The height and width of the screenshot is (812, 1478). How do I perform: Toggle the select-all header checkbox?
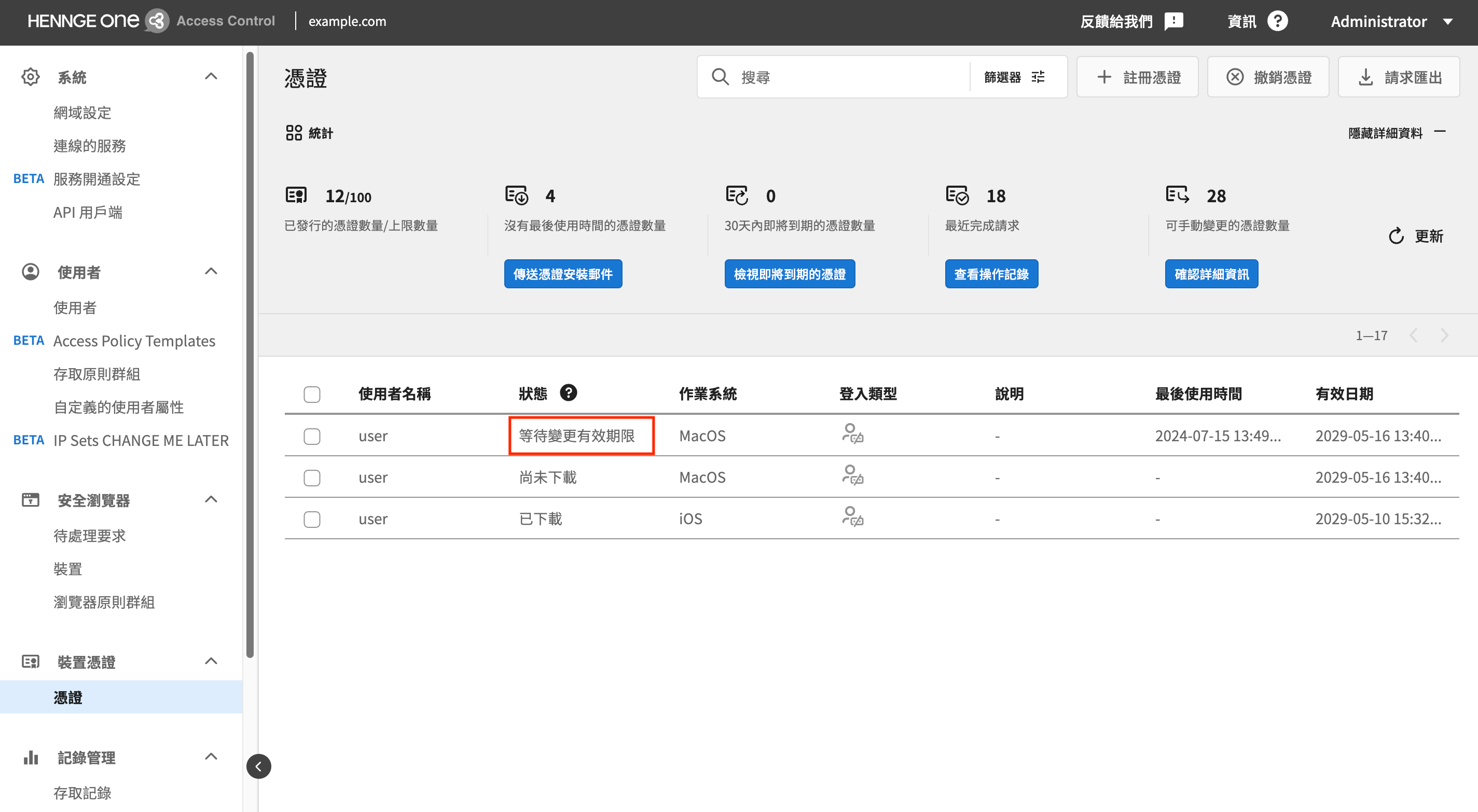(x=312, y=395)
